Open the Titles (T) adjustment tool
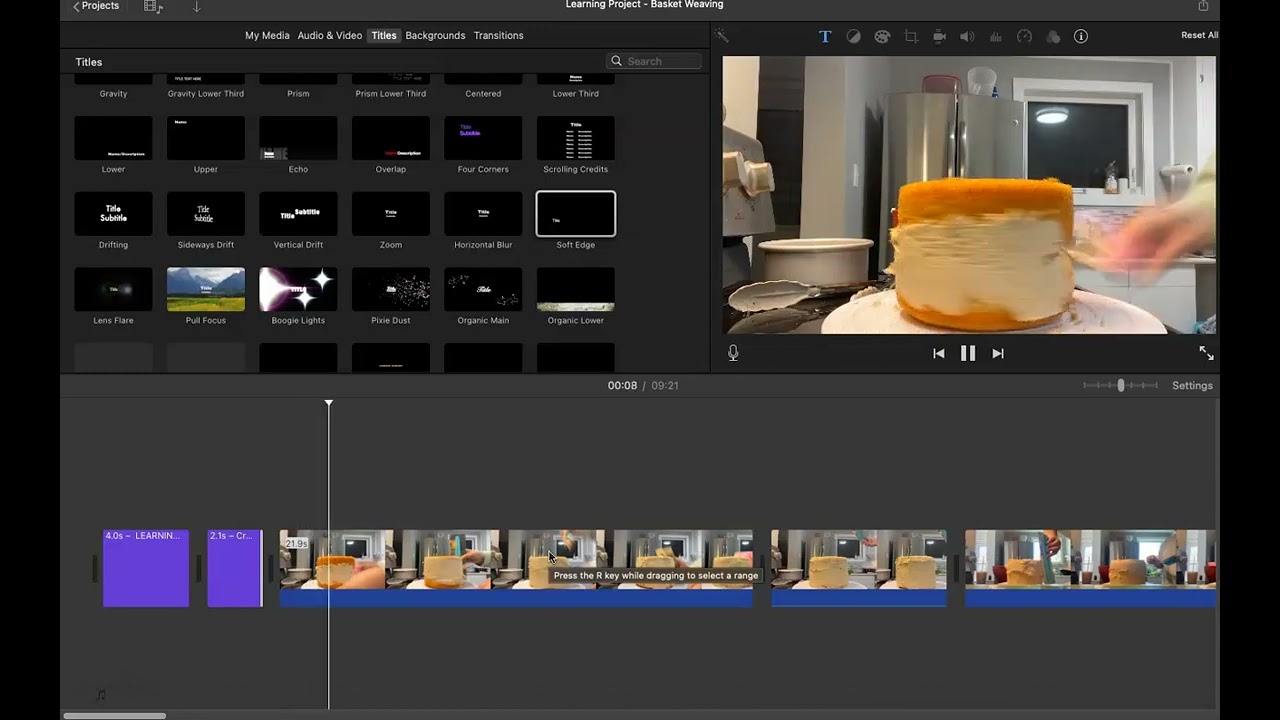The image size is (1280, 720). pos(825,36)
